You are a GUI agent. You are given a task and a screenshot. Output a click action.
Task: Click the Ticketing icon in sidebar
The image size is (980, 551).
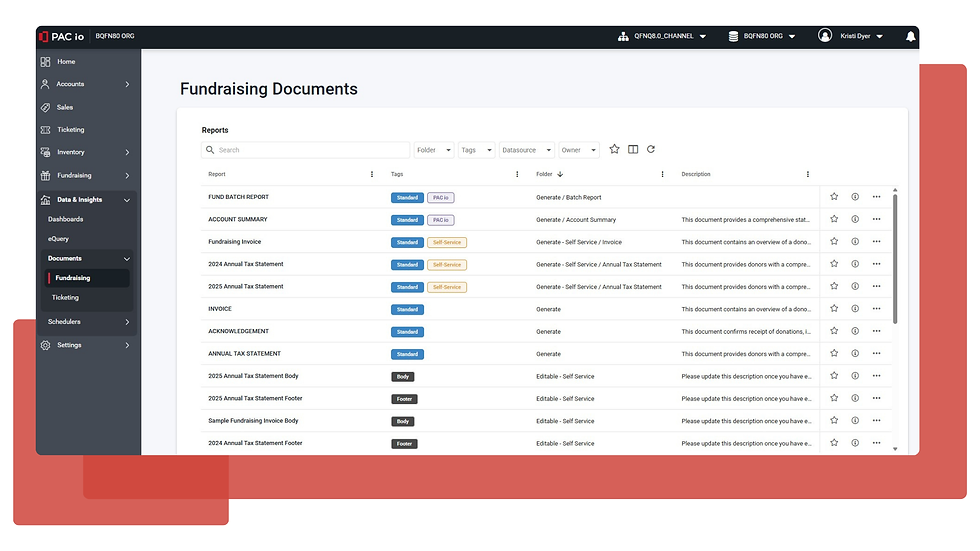[x=46, y=130]
